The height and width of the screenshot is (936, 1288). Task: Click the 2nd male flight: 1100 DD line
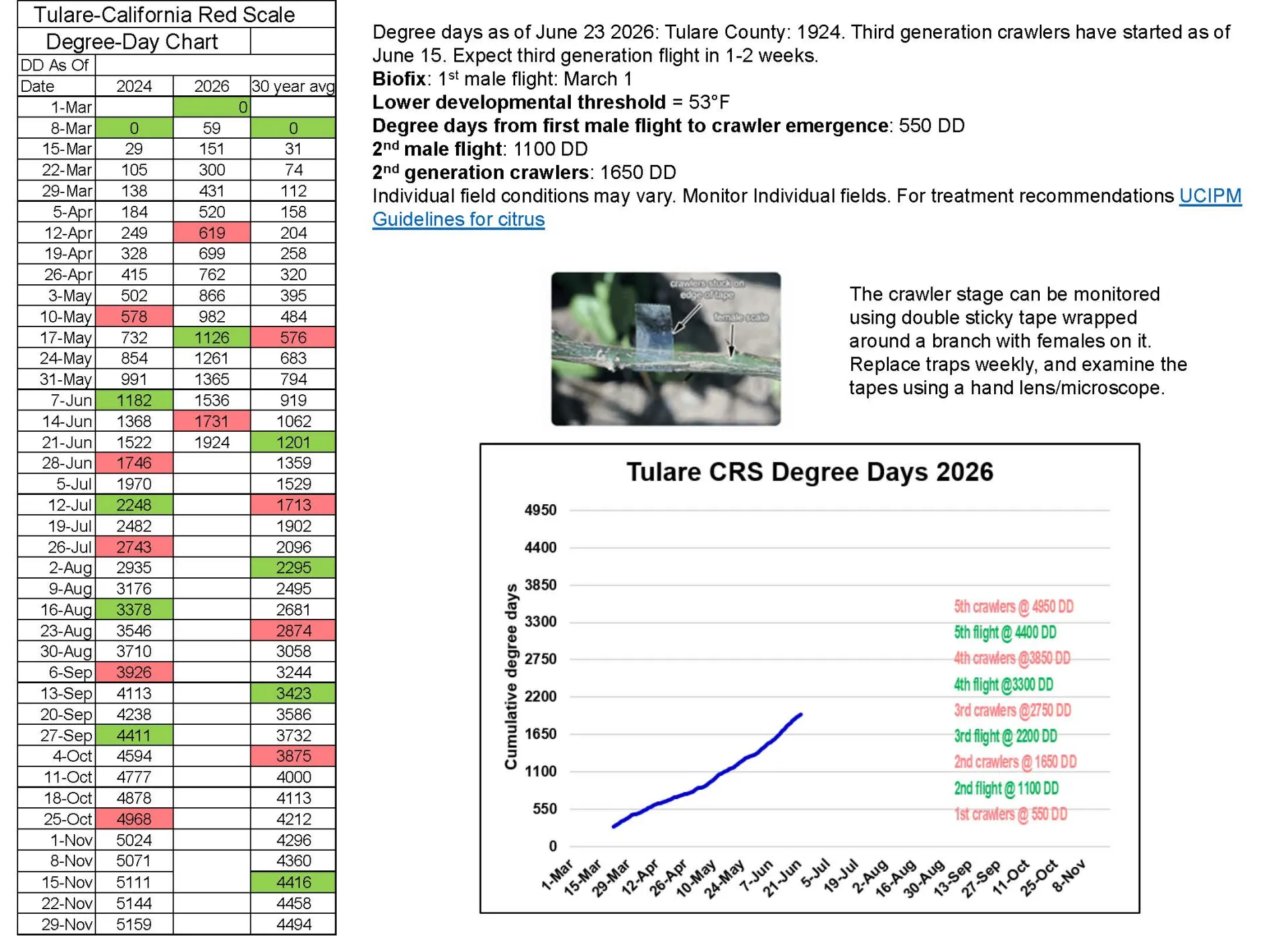pos(480,149)
